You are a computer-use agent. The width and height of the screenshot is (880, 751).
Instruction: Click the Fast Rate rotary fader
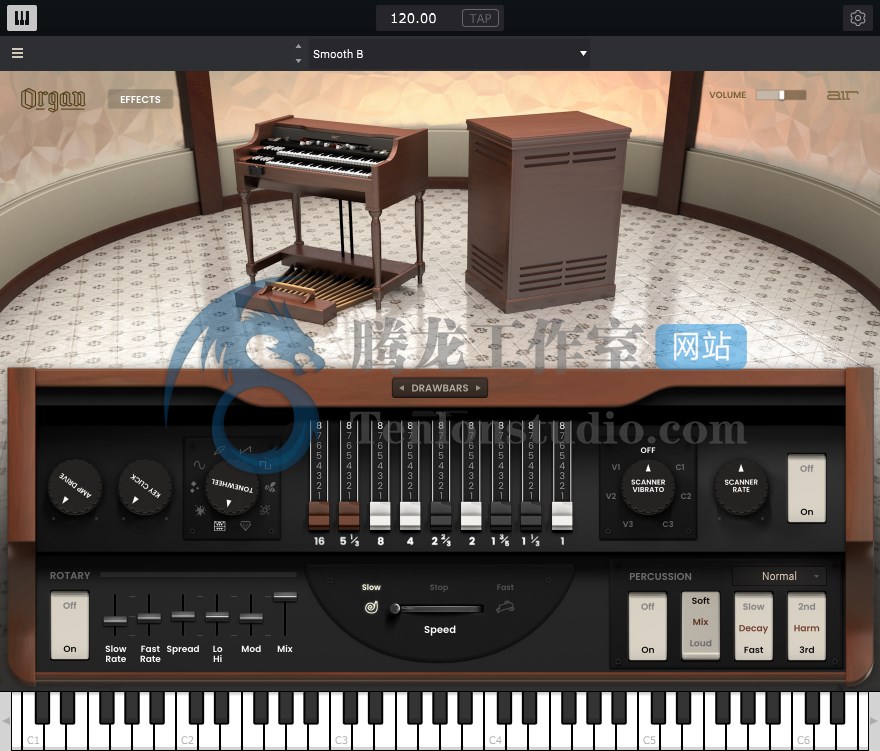149,618
